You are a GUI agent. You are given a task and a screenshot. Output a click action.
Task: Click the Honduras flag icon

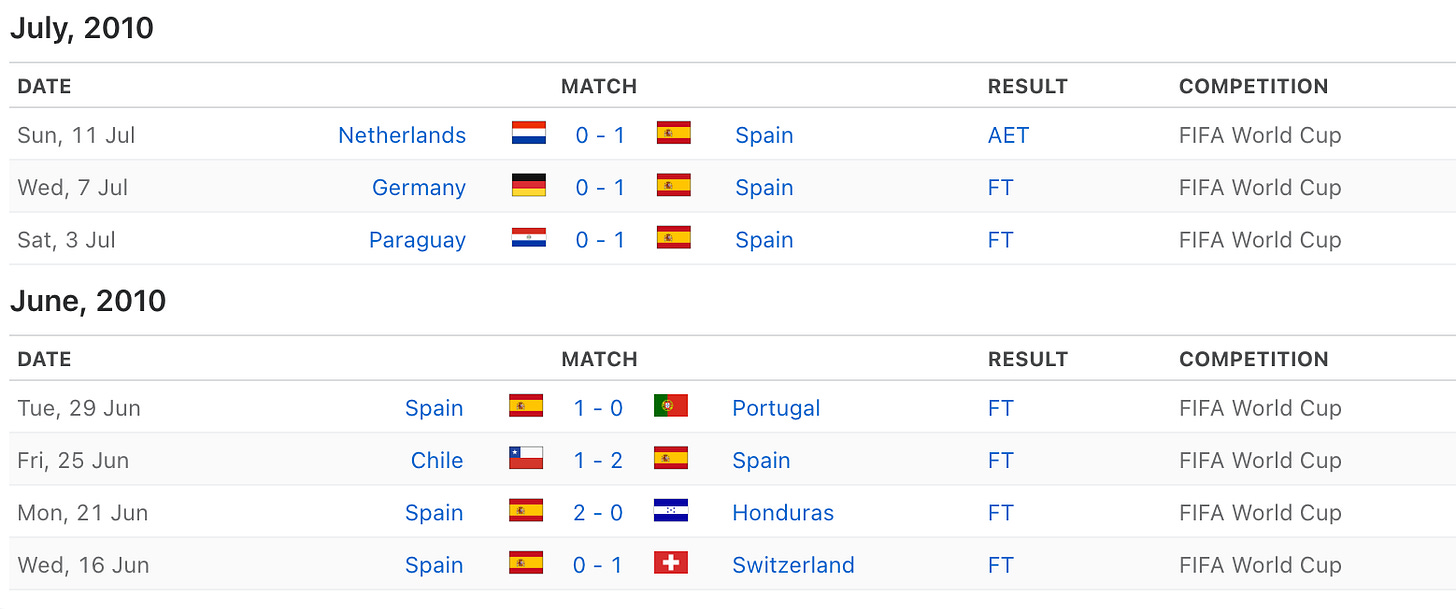pyautogui.click(x=671, y=512)
